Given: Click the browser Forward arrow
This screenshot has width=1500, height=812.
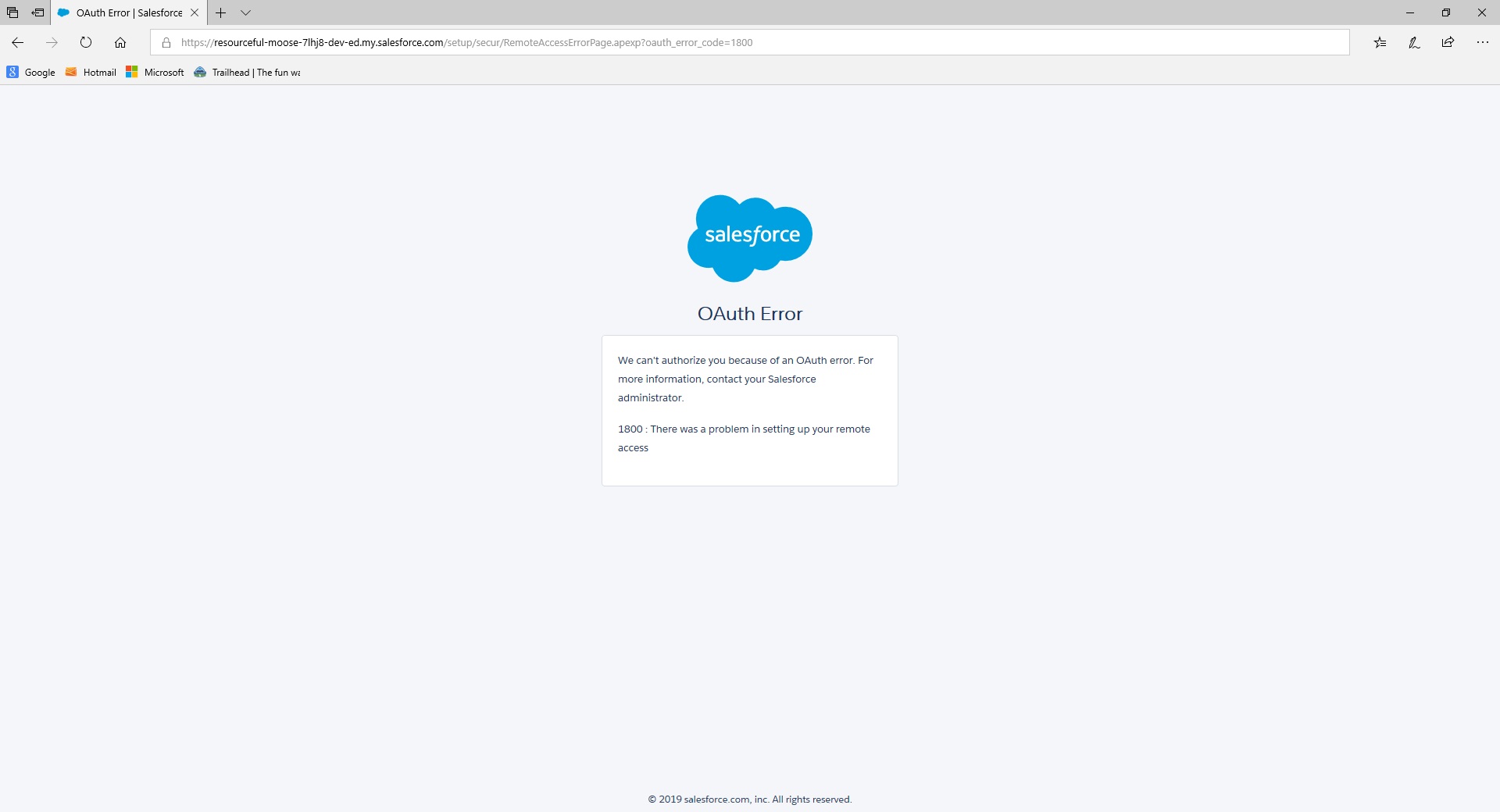Looking at the screenshot, I should 52,42.
